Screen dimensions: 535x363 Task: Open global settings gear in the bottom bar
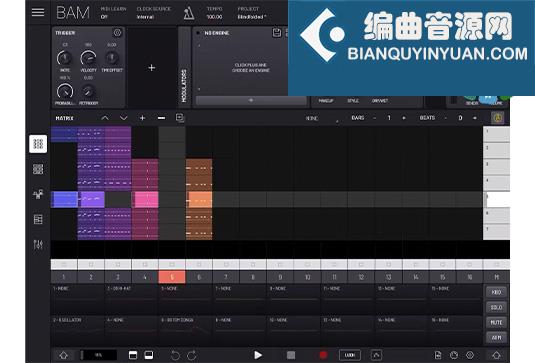(470, 355)
